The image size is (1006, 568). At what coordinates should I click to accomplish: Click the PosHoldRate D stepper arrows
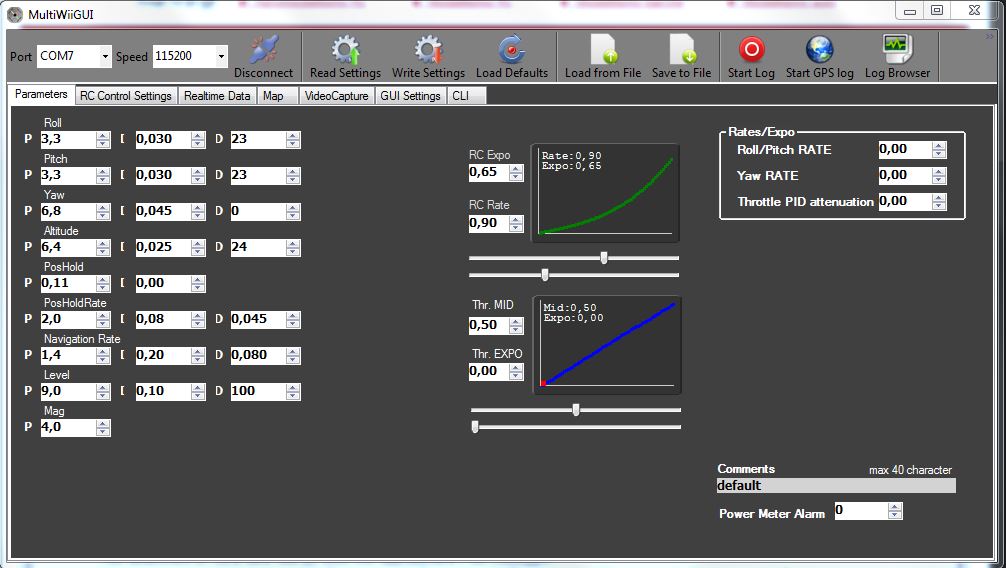pos(293,319)
